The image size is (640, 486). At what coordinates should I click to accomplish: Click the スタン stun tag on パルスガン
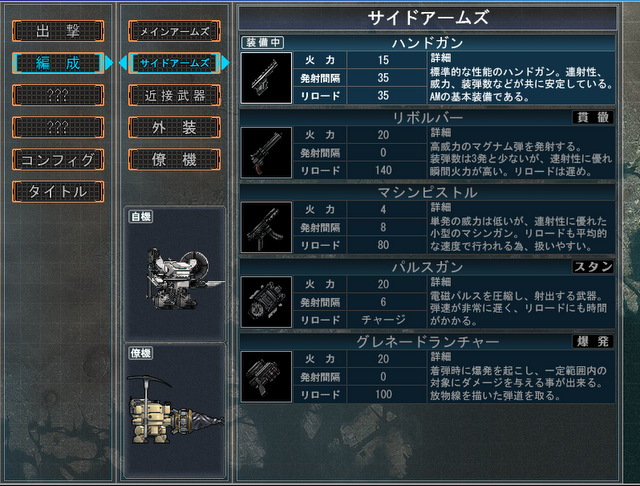593,266
